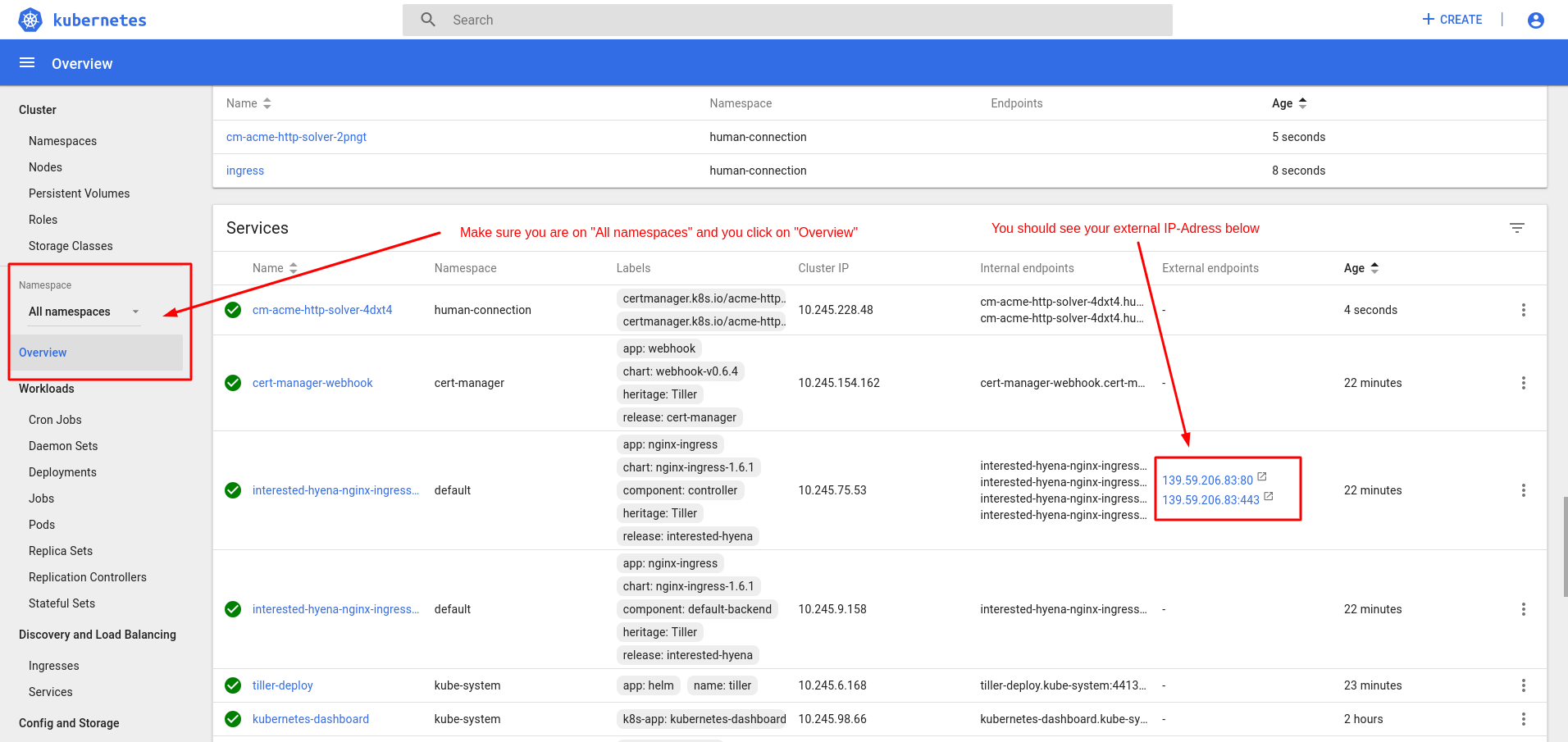This screenshot has width=1568, height=742.
Task: Open actions menu for kubernetes-dashboard row
Action: pos(1524,718)
